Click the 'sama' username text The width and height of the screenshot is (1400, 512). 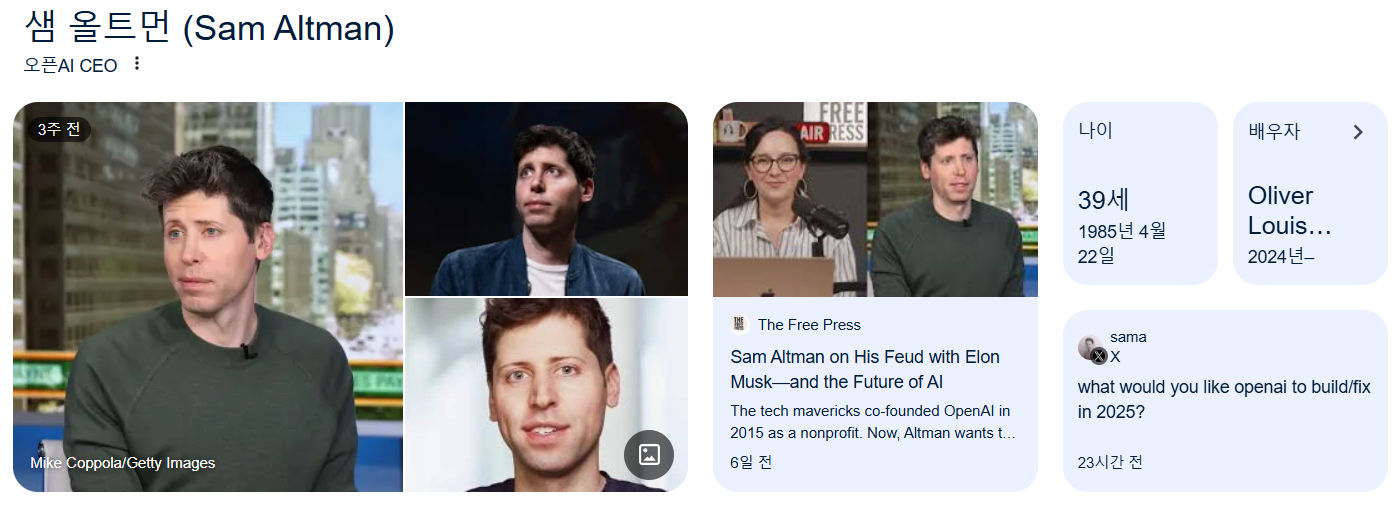coord(1128,337)
